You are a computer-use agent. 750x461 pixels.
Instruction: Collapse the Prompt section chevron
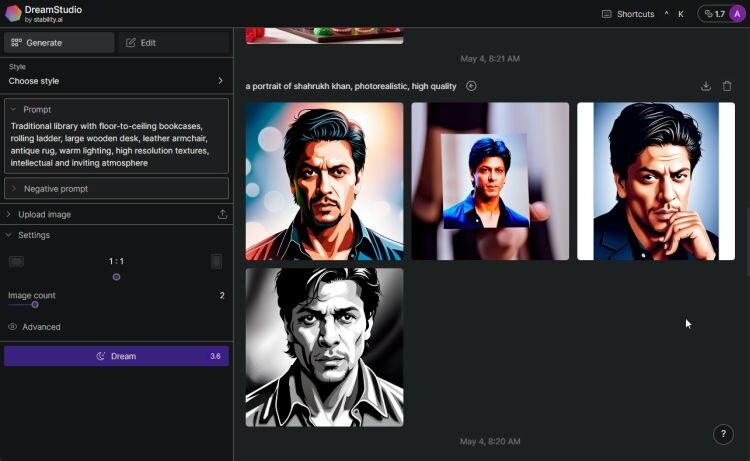click(x=13, y=109)
